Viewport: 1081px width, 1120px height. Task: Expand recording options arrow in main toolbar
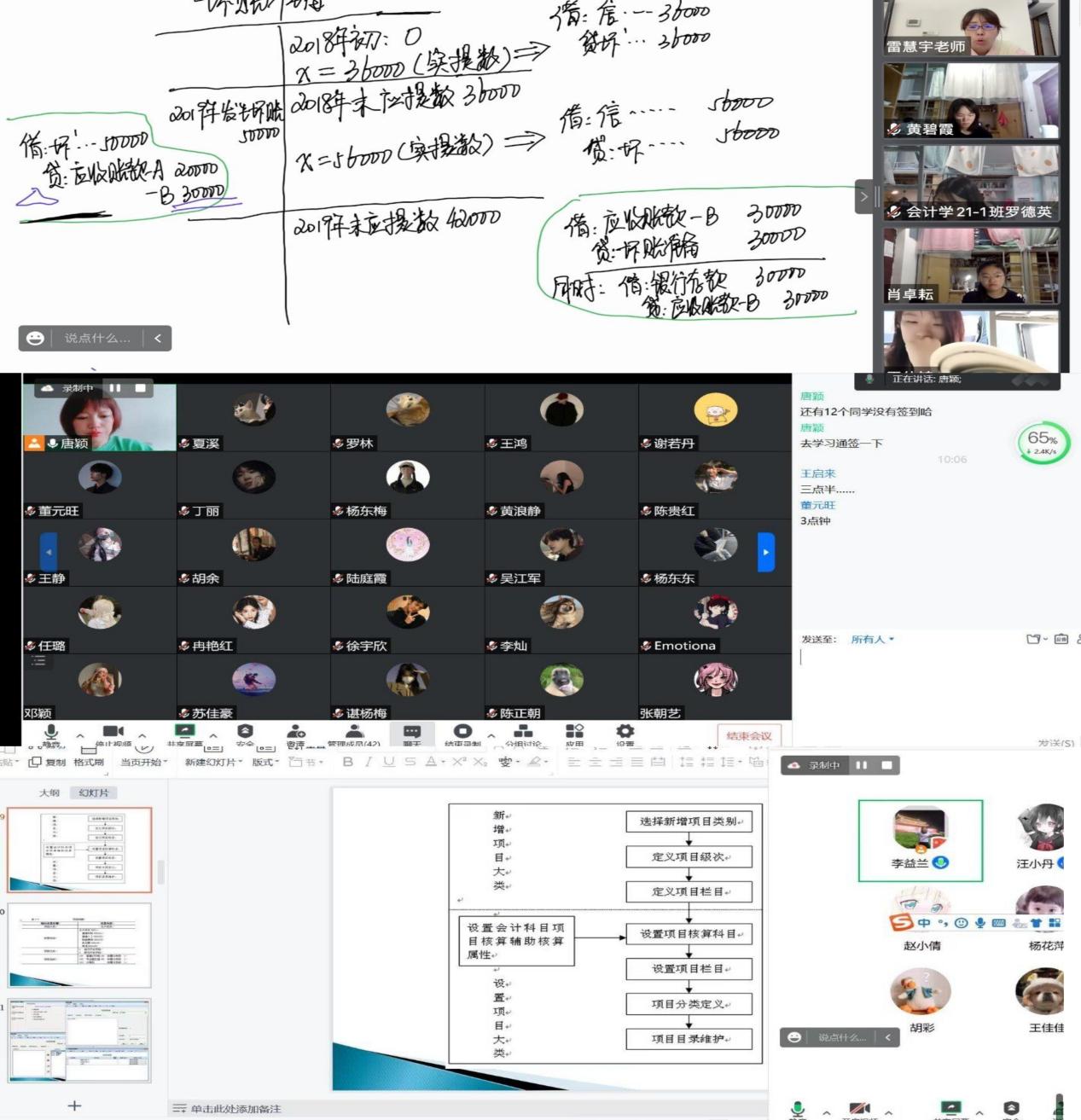[x=491, y=735]
